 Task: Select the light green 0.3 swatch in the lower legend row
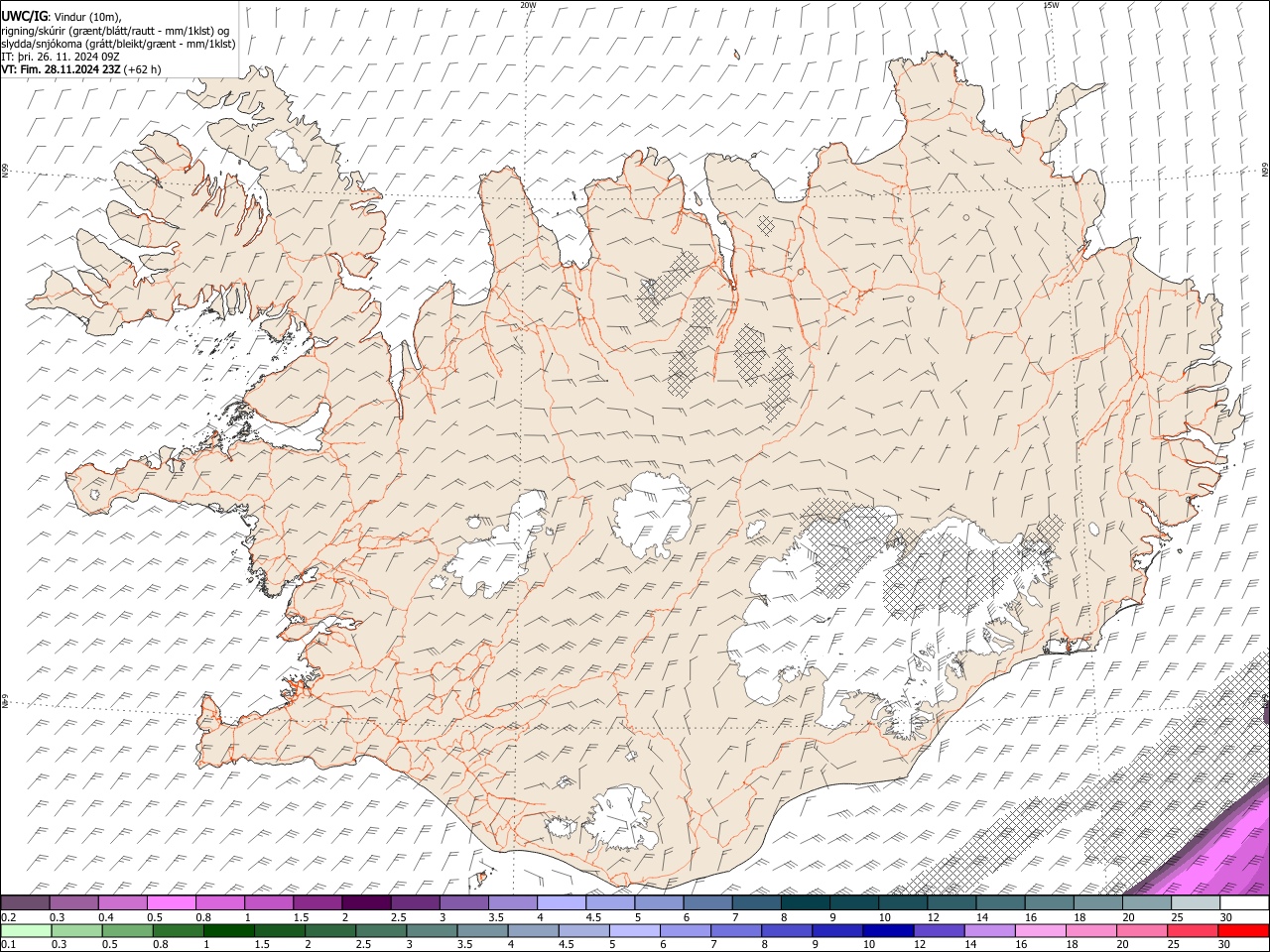[78, 930]
